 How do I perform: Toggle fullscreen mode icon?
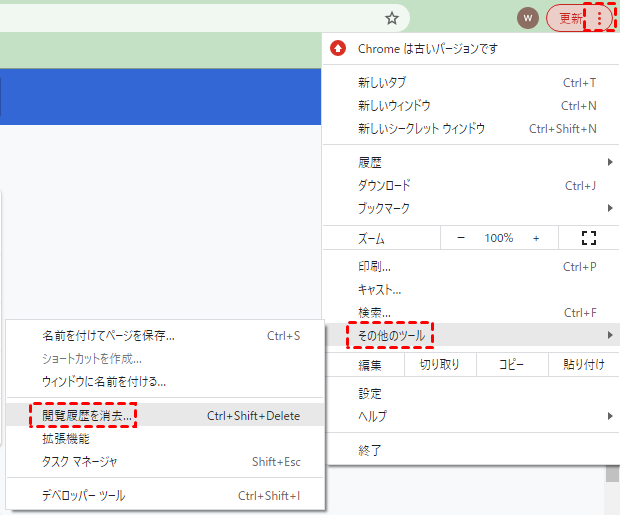[x=588, y=238]
